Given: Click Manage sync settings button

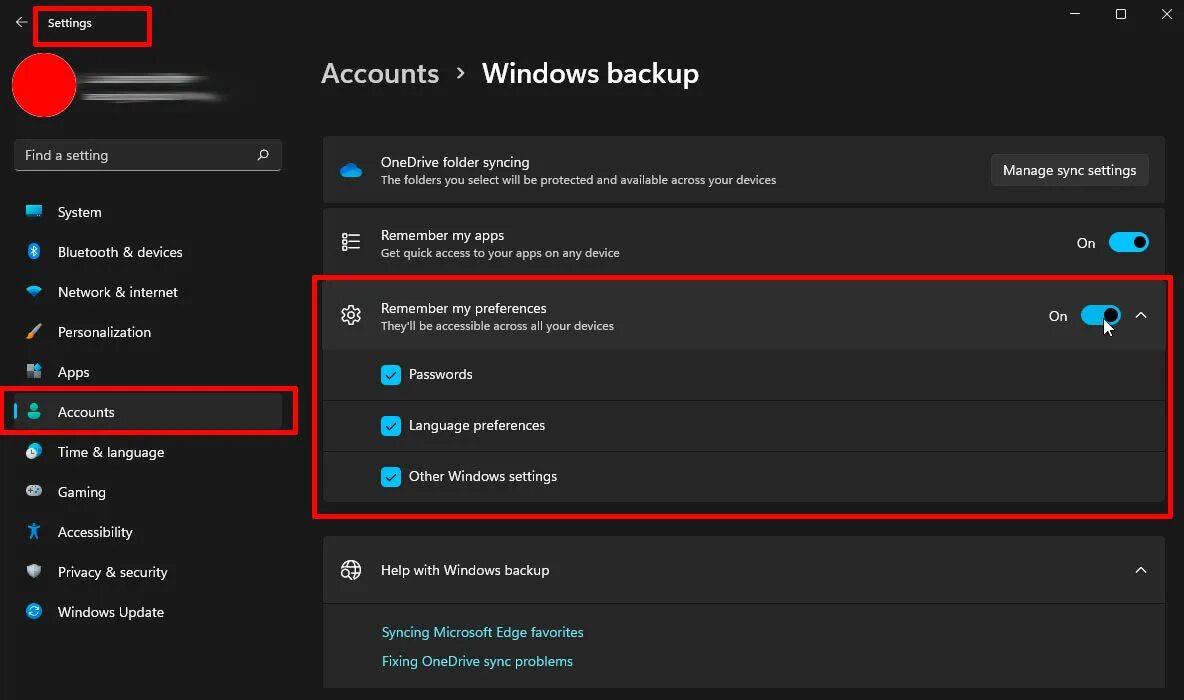Looking at the screenshot, I should pos(1069,171).
